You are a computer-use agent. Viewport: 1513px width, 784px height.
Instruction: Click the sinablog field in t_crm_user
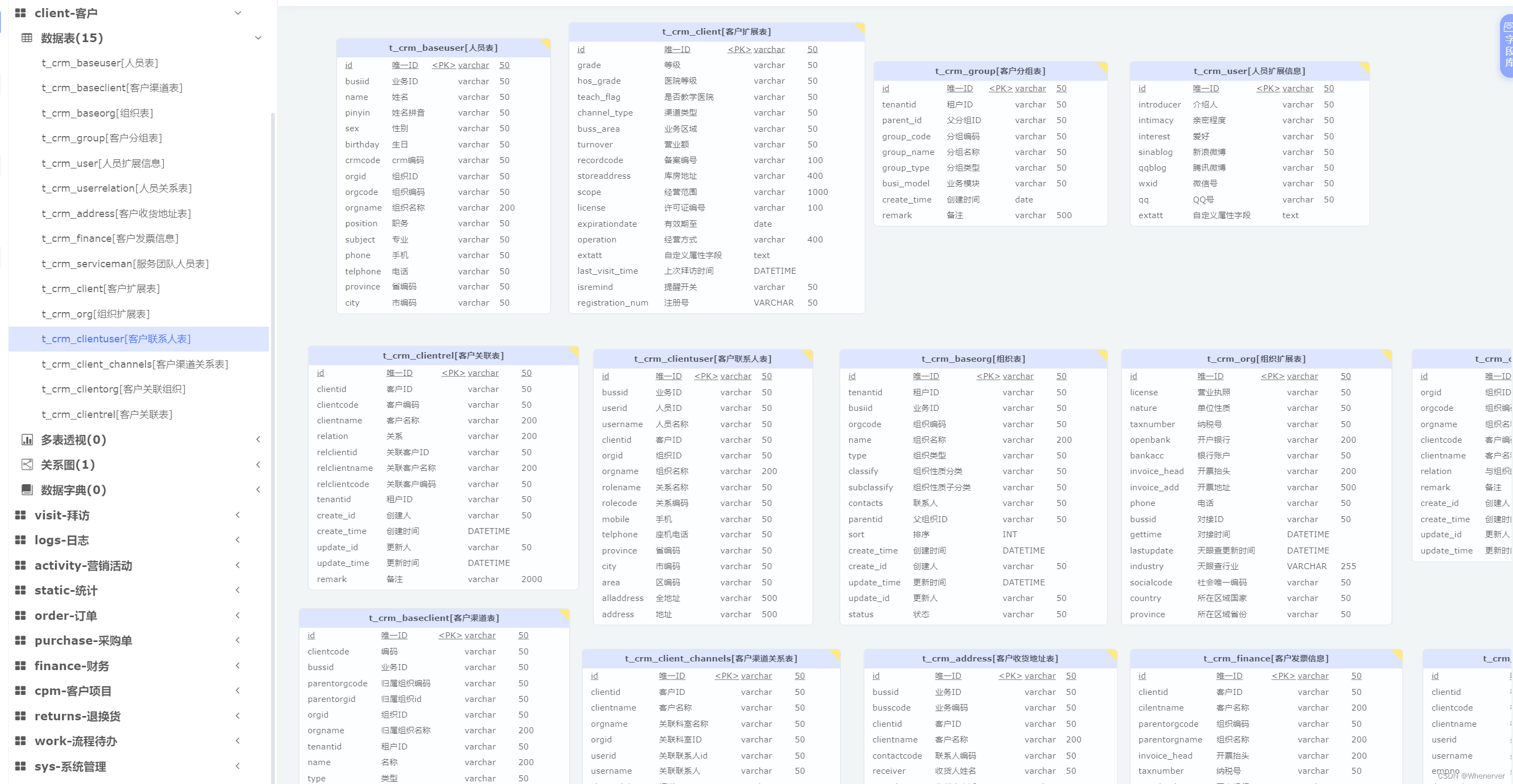pos(1156,152)
